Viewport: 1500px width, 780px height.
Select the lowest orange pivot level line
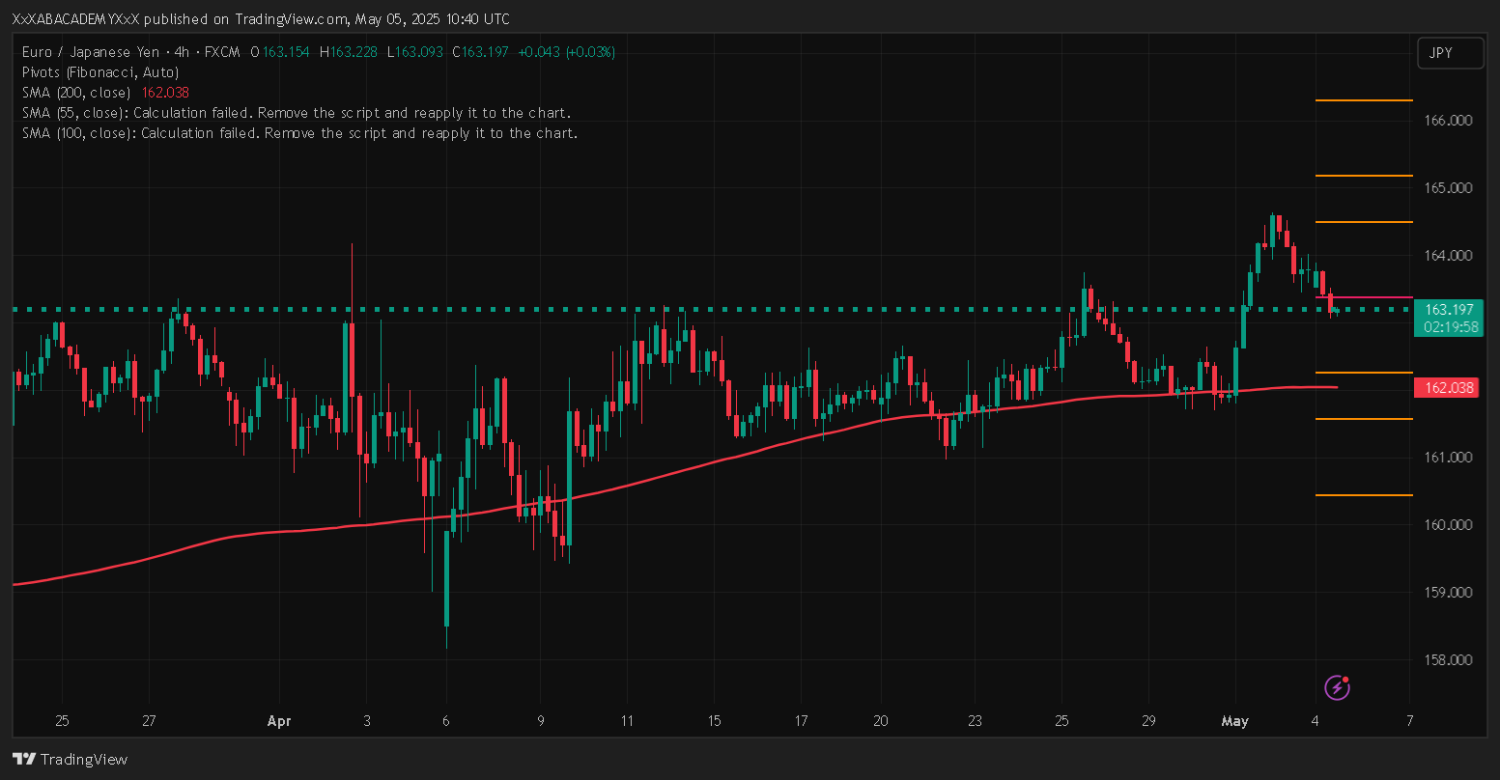tap(1363, 495)
